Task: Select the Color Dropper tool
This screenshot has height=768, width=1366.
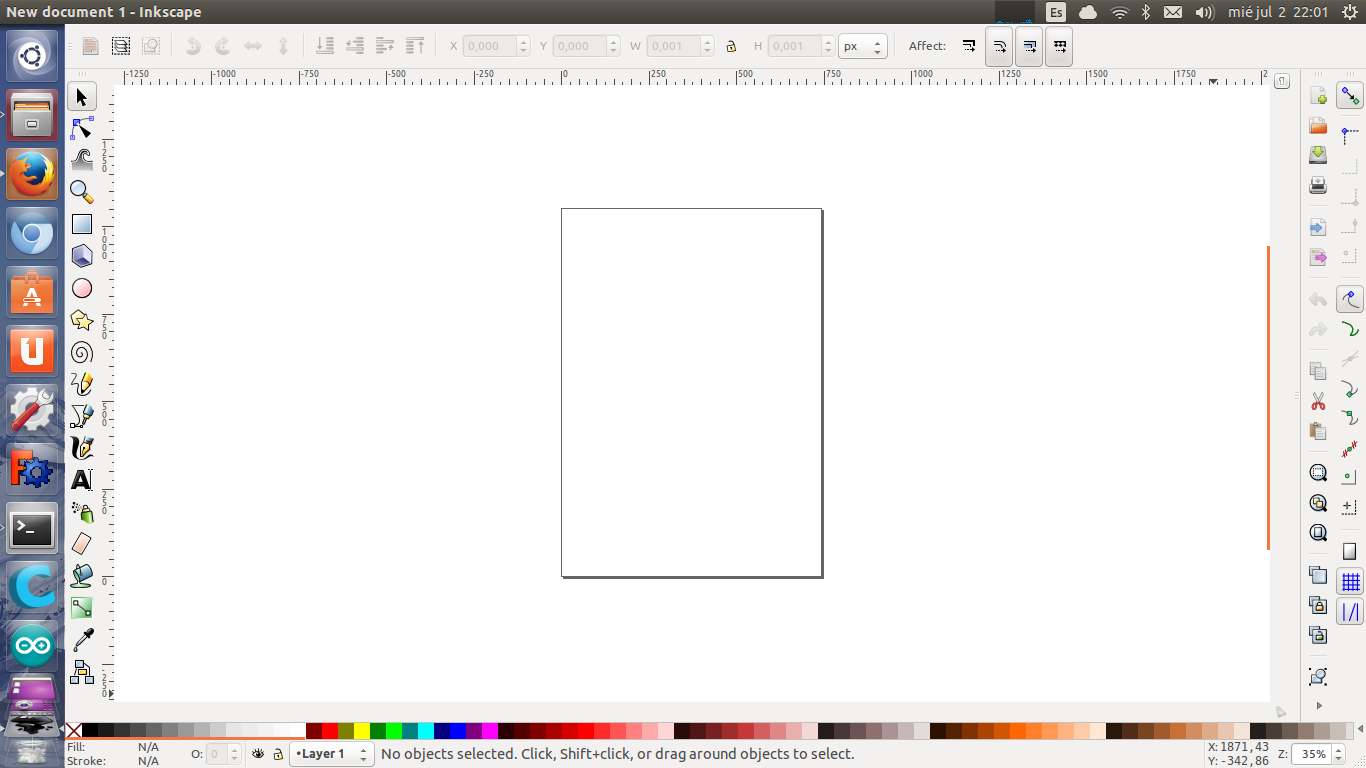Action: tap(82, 639)
